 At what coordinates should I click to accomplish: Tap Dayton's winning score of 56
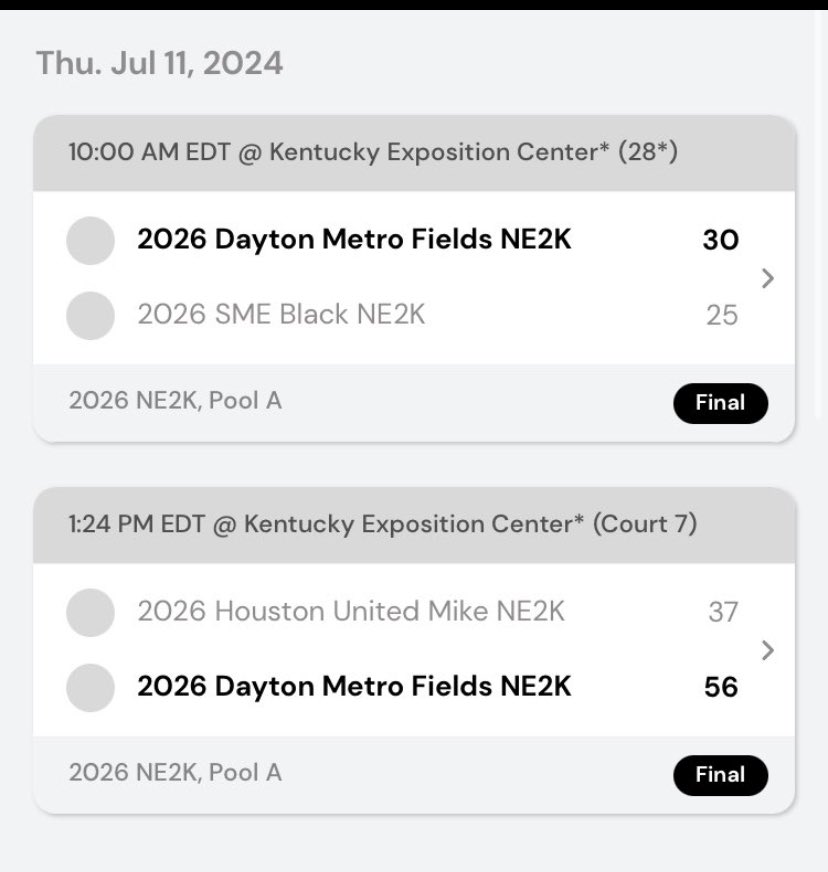coord(720,687)
